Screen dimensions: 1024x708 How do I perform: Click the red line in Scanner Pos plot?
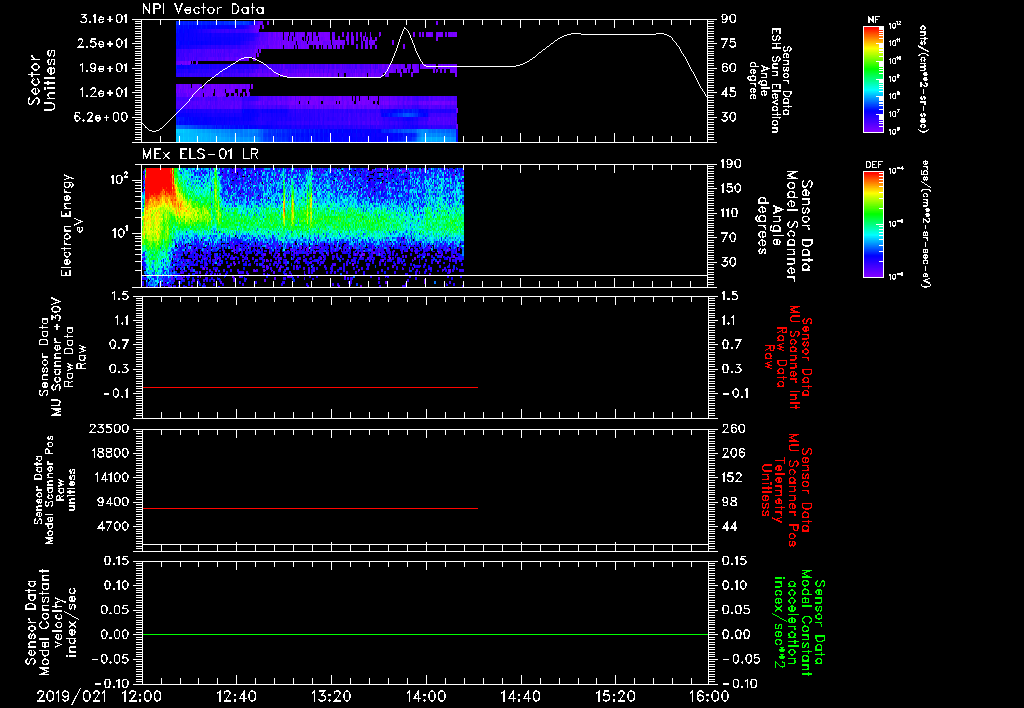[x=310, y=508]
